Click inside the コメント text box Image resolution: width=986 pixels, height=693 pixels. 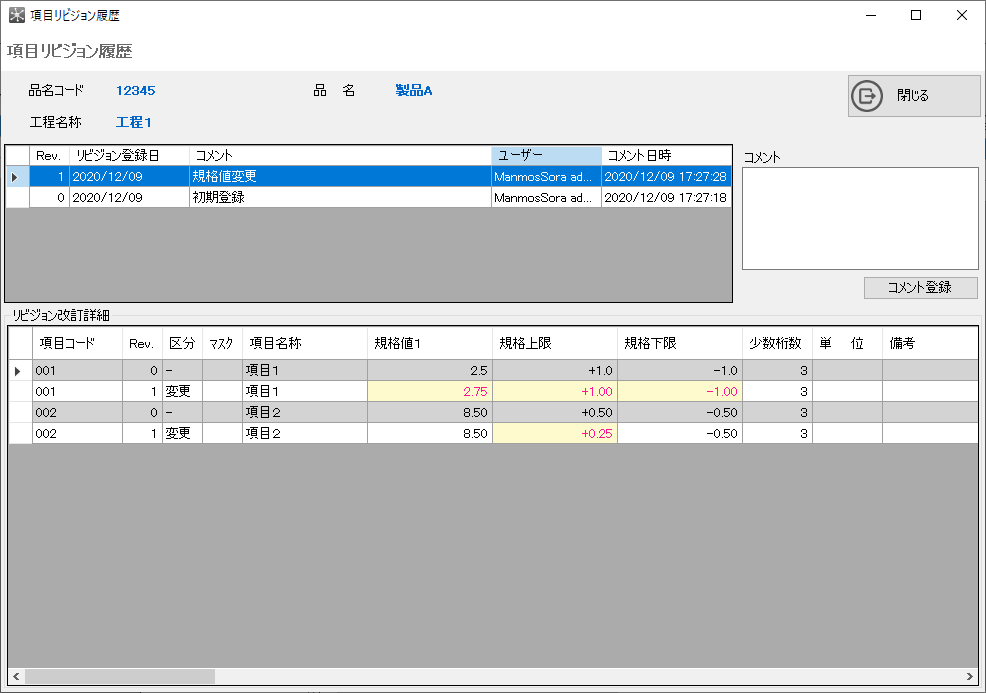pyautogui.click(x=859, y=218)
